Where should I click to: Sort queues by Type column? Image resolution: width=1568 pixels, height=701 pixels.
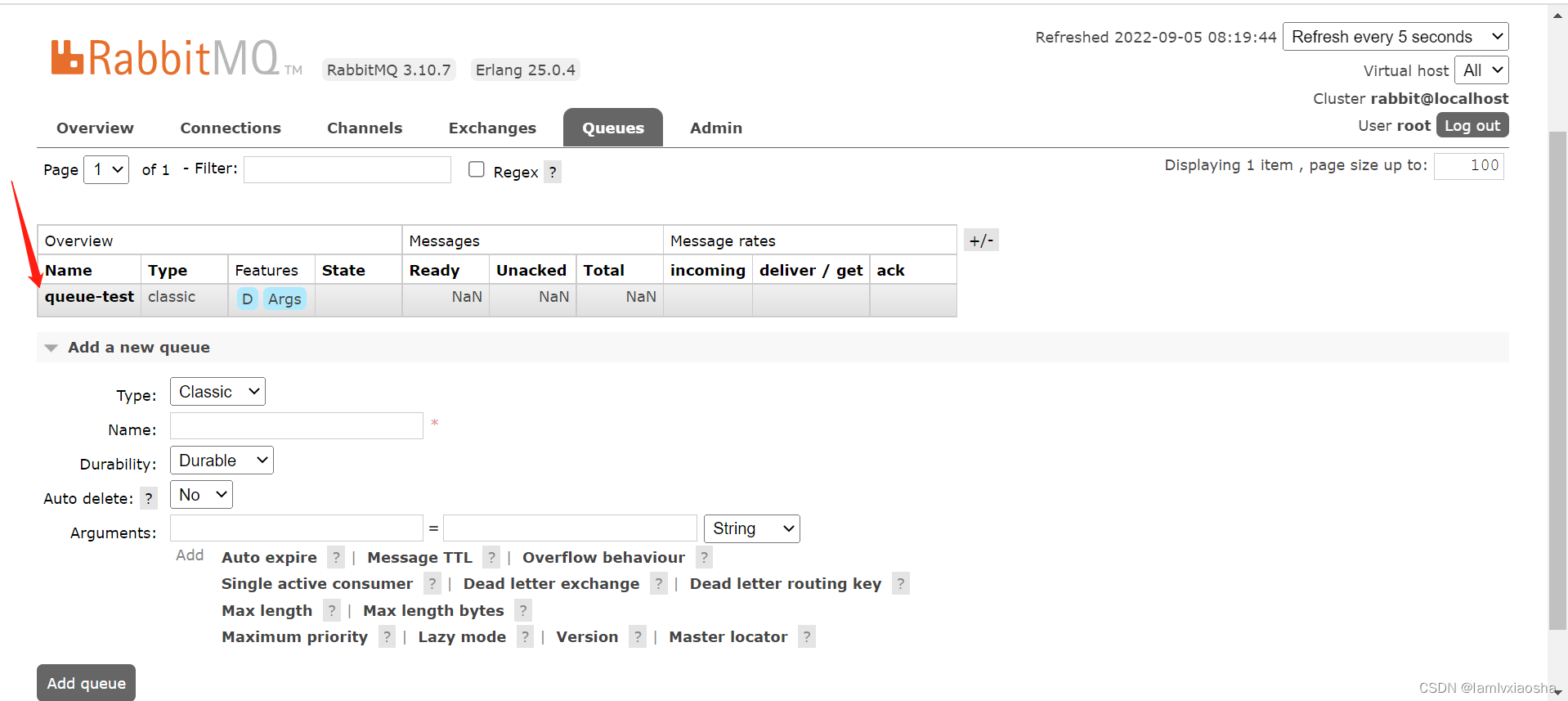(168, 270)
